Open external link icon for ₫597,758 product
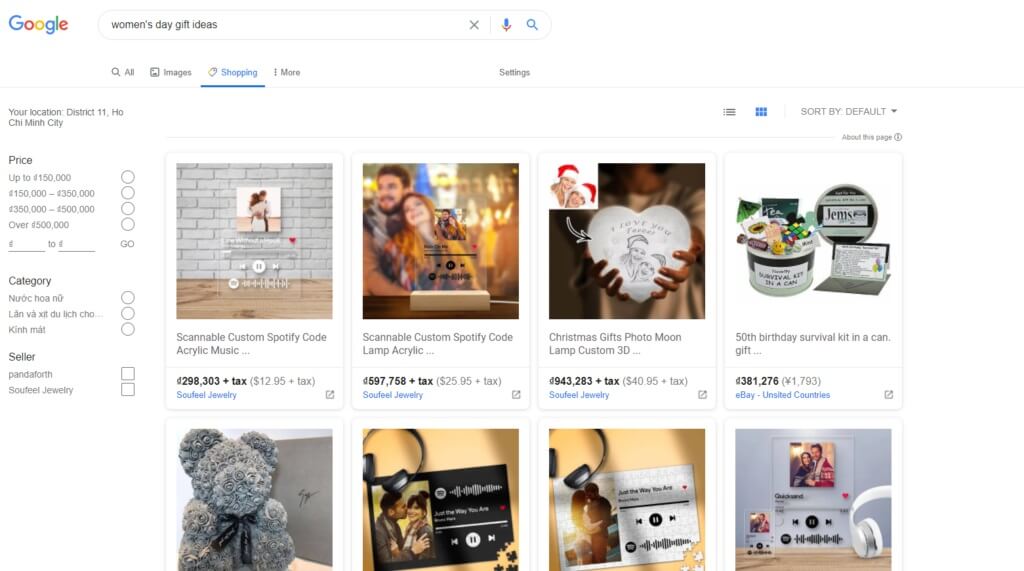This screenshot has width=1024, height=571. tap(516, 395)
